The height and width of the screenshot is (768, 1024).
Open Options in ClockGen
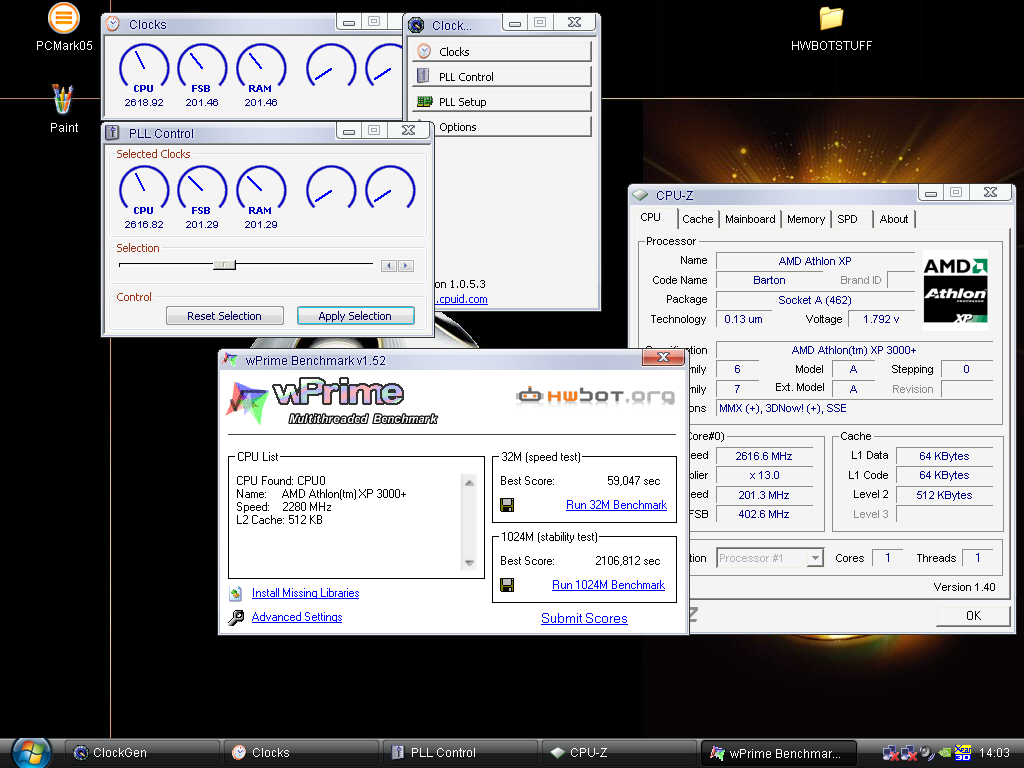pos(511,127)
